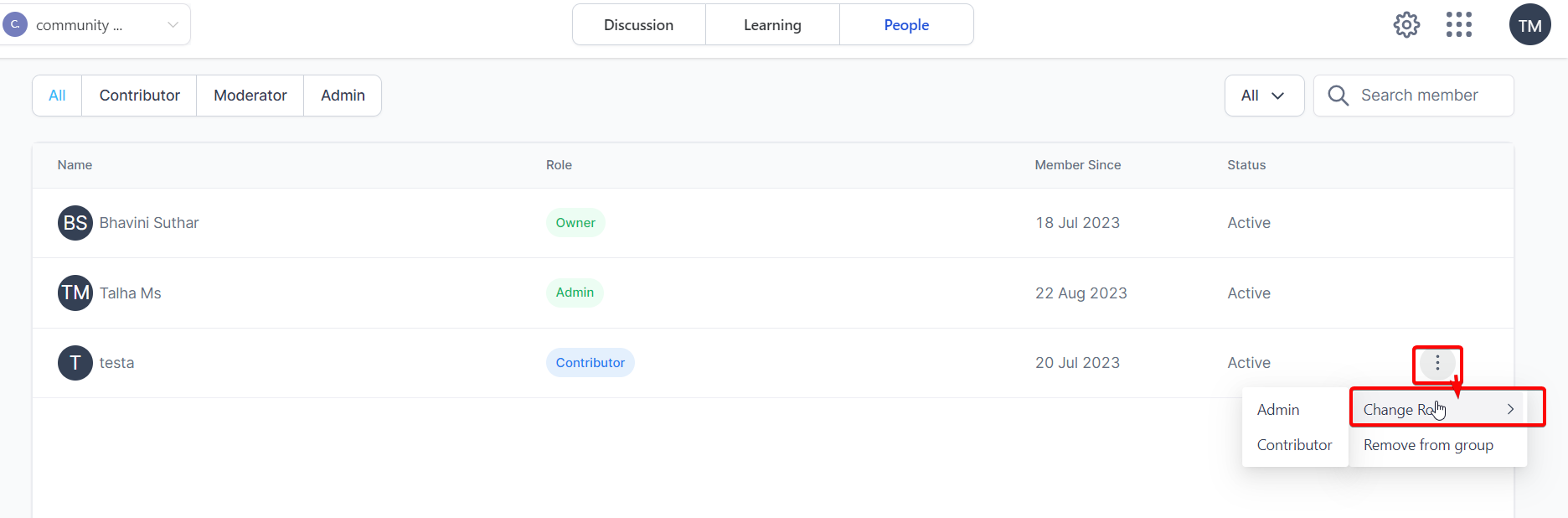
Task: Click Bhavini Suthar's BS avatar
Action: (75, 223)
